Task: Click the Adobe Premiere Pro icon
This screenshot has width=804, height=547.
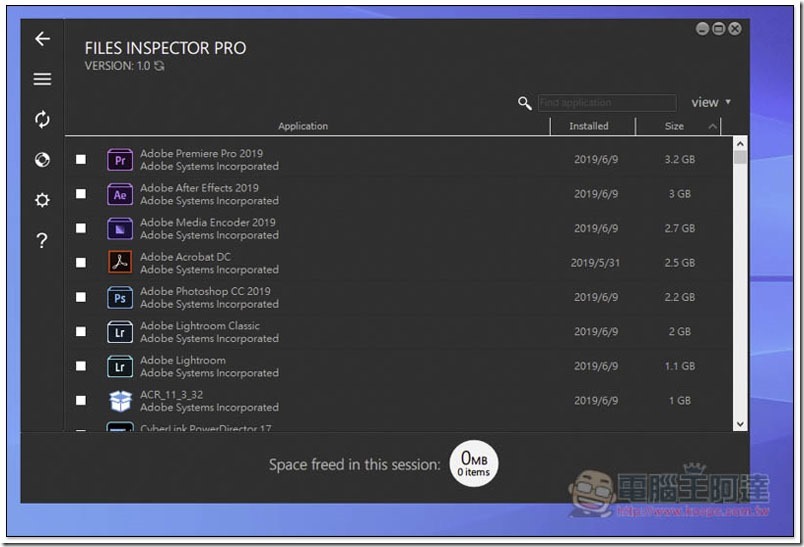Action: click(120, 160)
